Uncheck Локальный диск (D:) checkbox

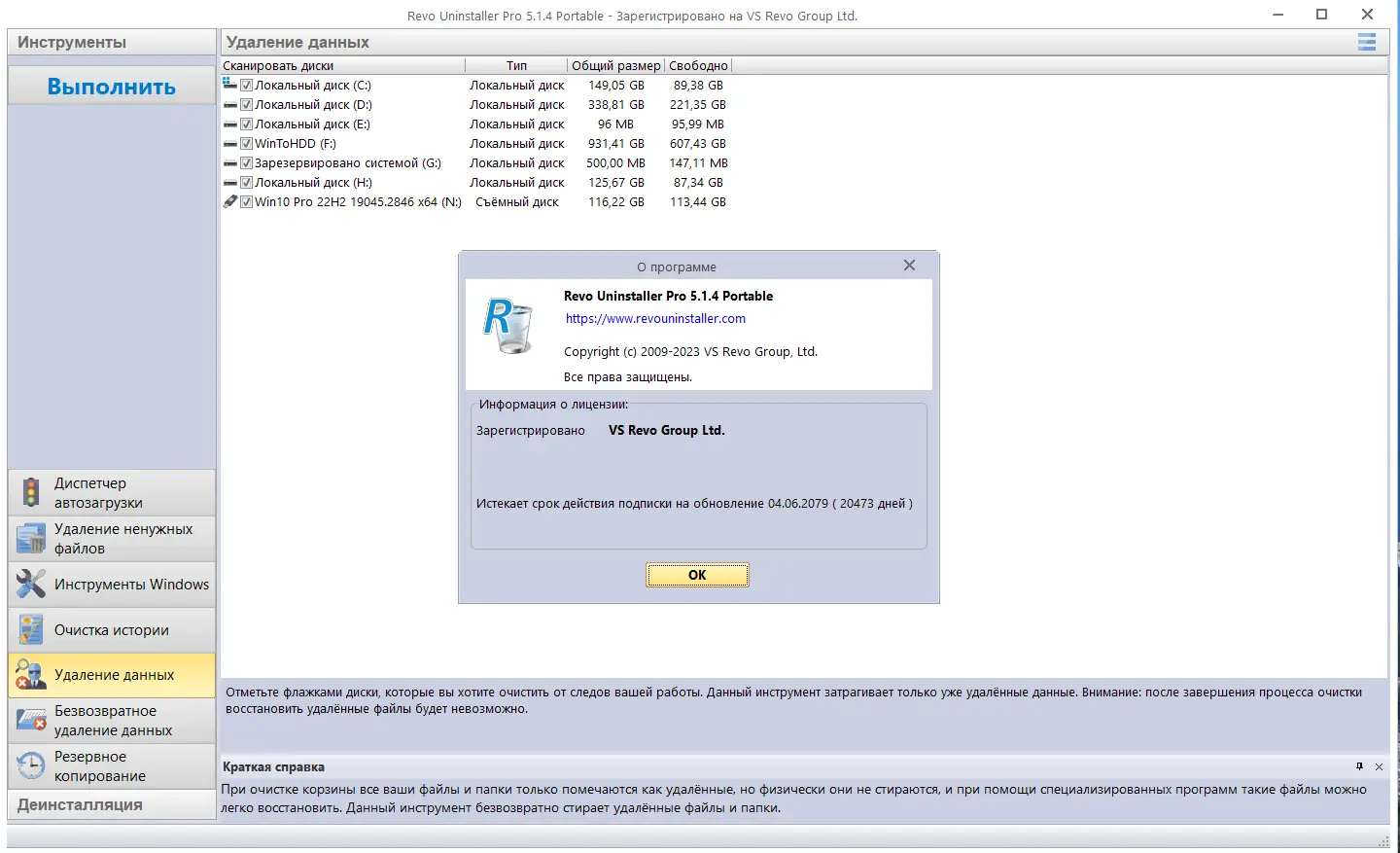pyautogui.click(x=247, y=104)
